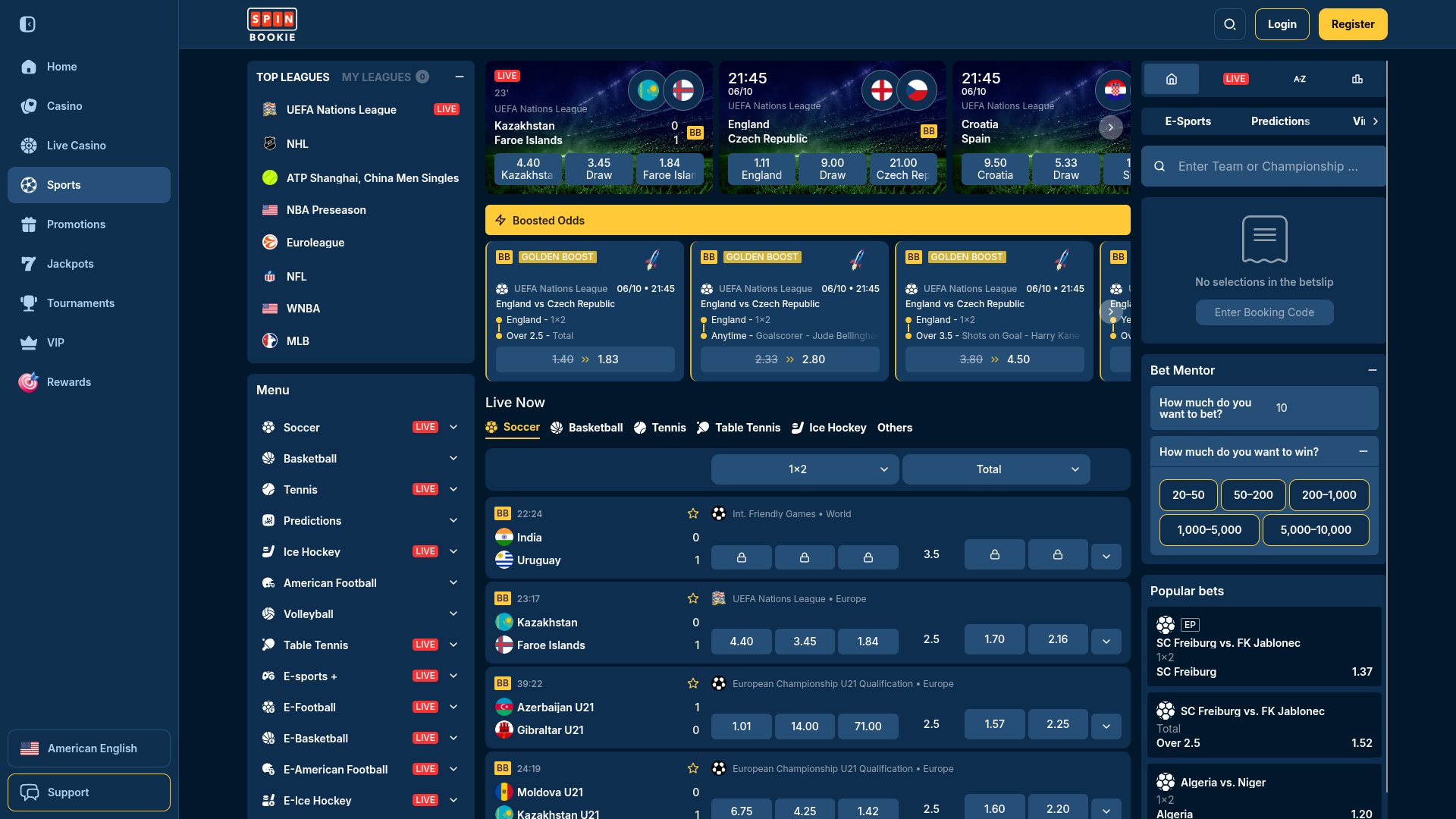
Task: Open the Support chat button
Action: pos(89,792)
